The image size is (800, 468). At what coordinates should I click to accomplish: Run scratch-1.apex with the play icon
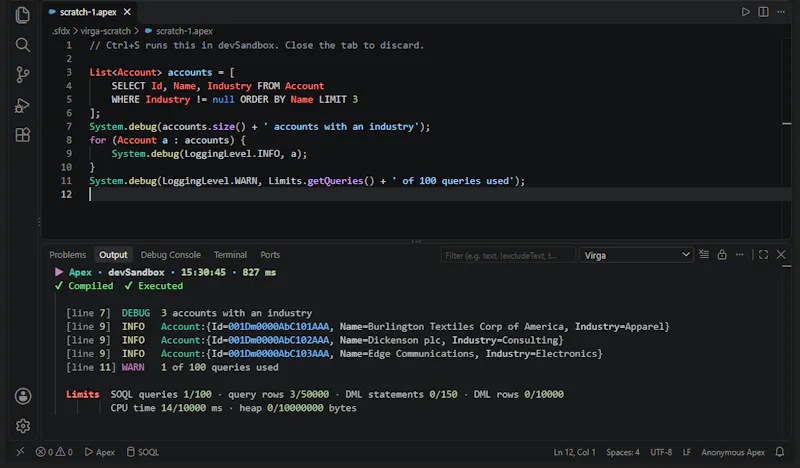pos(745,12)
